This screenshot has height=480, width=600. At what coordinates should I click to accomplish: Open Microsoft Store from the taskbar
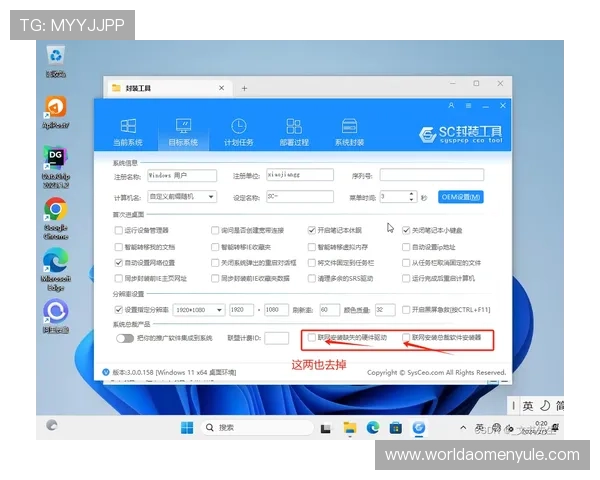pyautogui.click(x=396, y=428)
